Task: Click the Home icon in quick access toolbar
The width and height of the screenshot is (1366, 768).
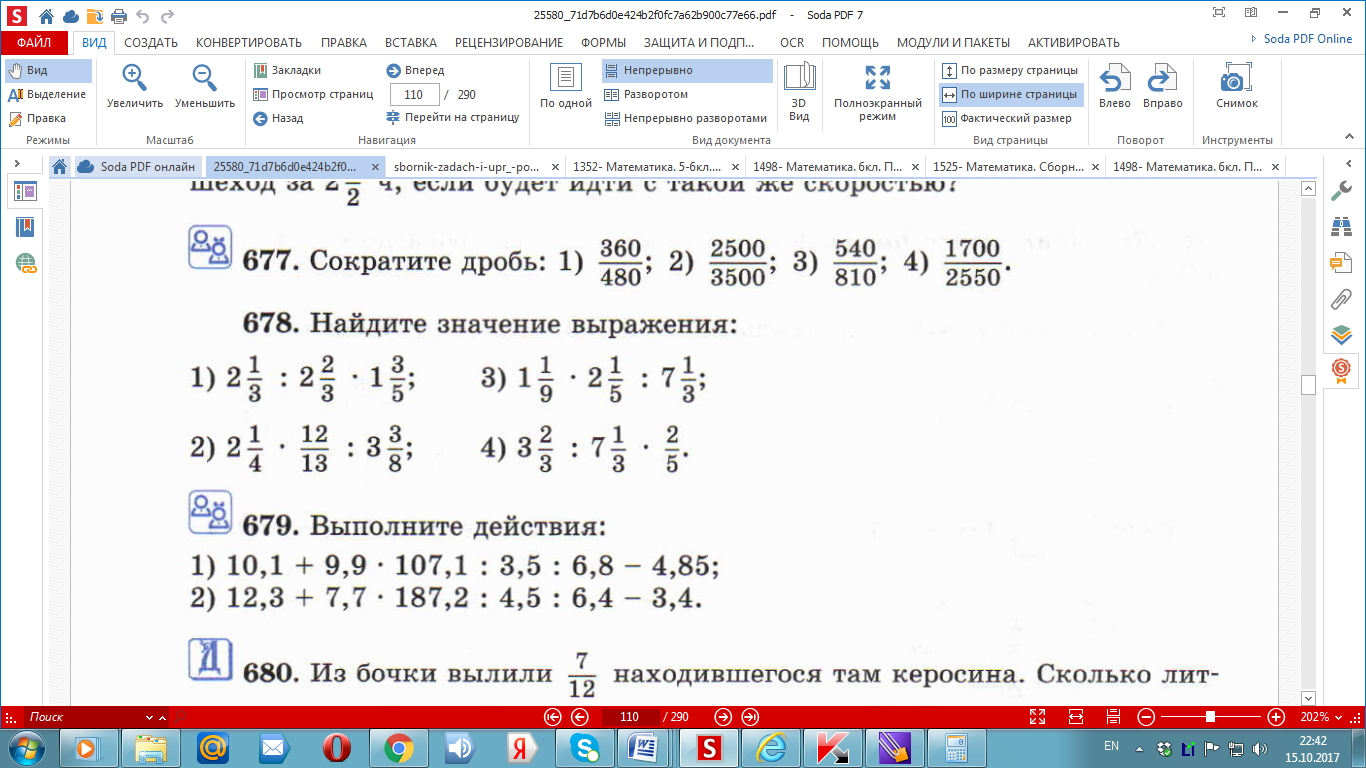Action: (47, 15)
